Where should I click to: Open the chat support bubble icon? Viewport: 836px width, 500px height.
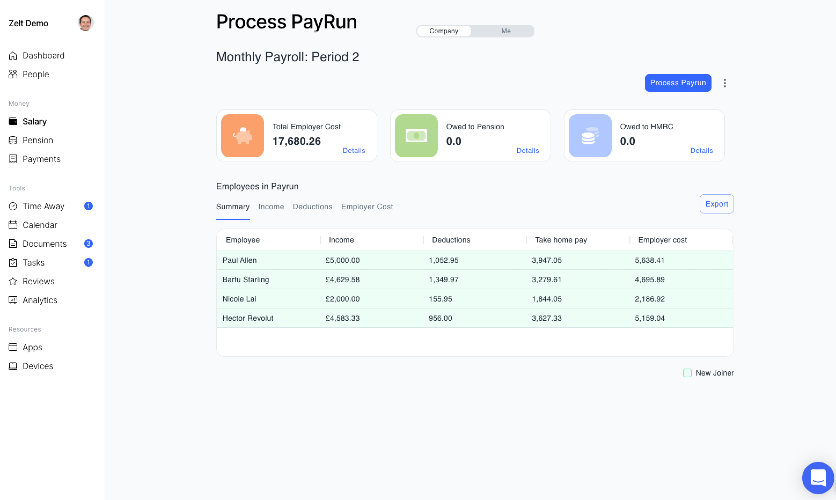pos(817,477)
